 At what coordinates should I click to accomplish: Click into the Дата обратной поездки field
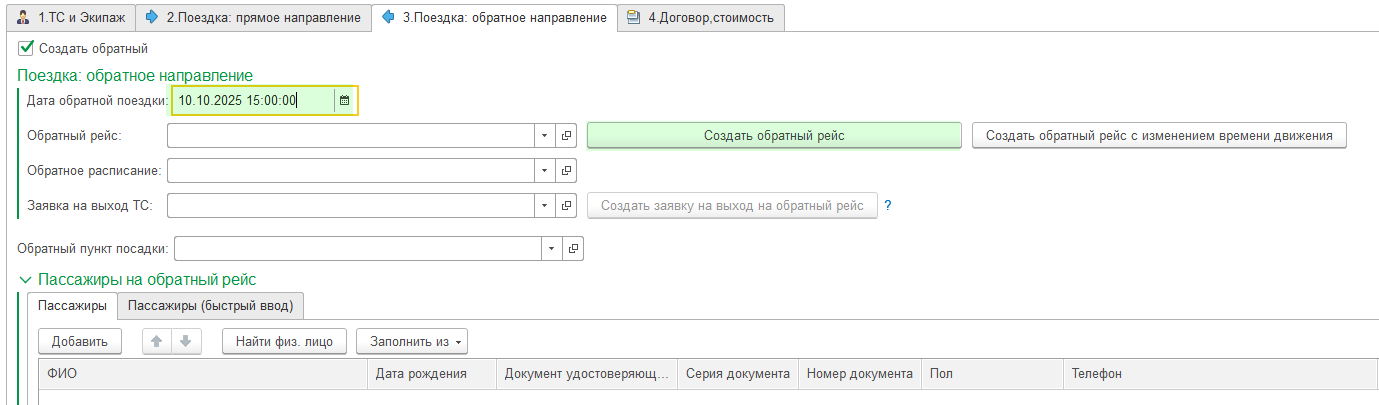pyautogui.click(x=250, y=100)
